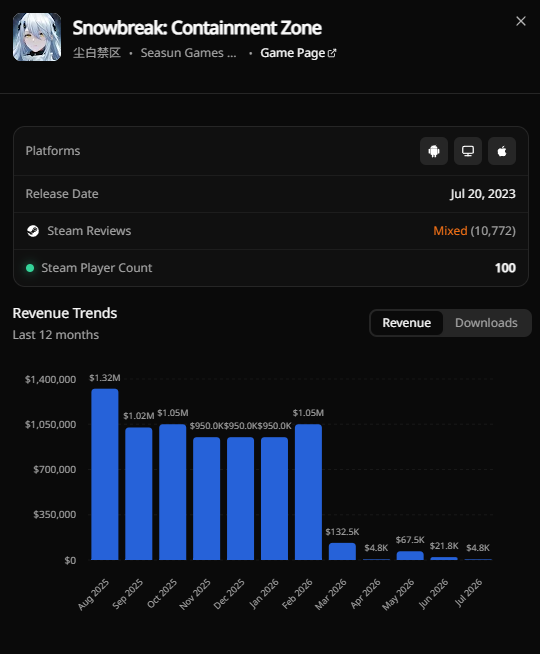Click the external link icon beside Game Page
This screenshot has width=540, height=654.
pyautogui.click(x=332, y=53)
